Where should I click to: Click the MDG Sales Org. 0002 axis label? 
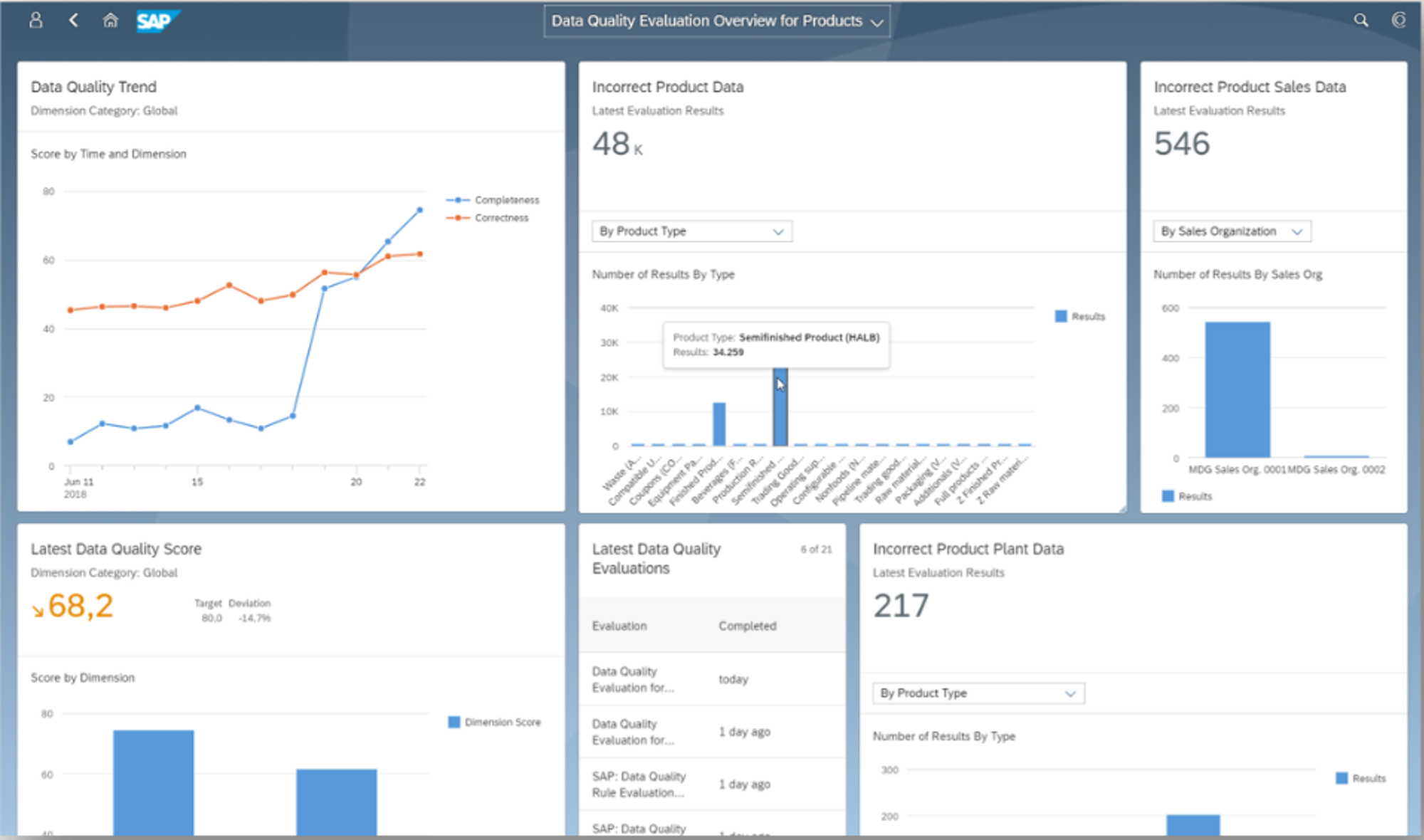1336,469
